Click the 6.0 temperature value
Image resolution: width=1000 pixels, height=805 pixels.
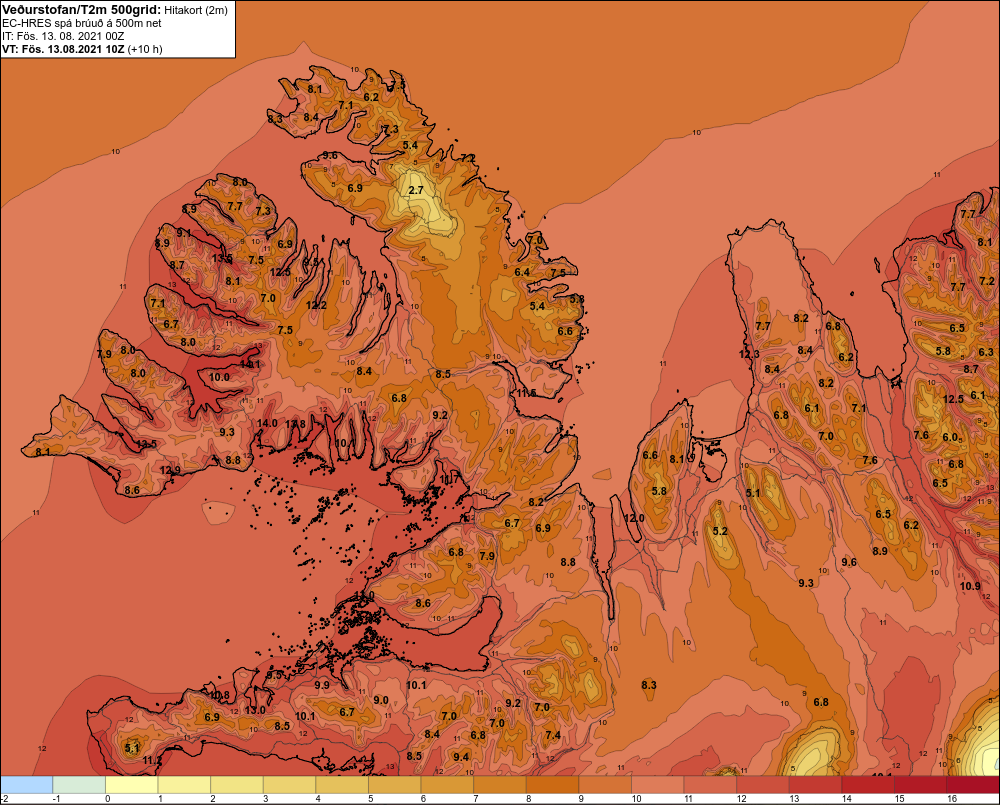click(950, 437)
